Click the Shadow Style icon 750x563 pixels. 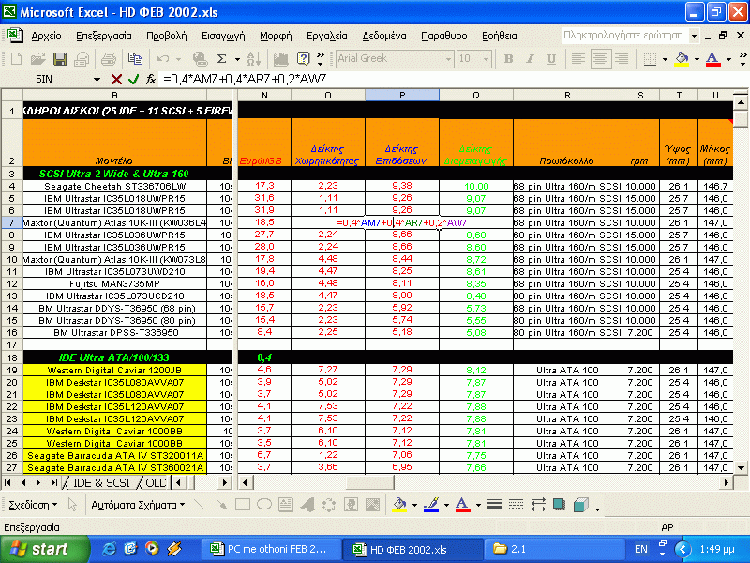click(x=559, y=505)
